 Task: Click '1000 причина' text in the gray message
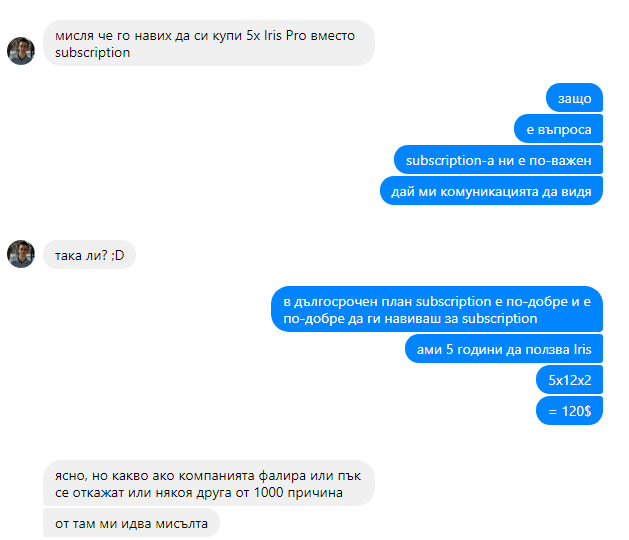pos(298,492)
